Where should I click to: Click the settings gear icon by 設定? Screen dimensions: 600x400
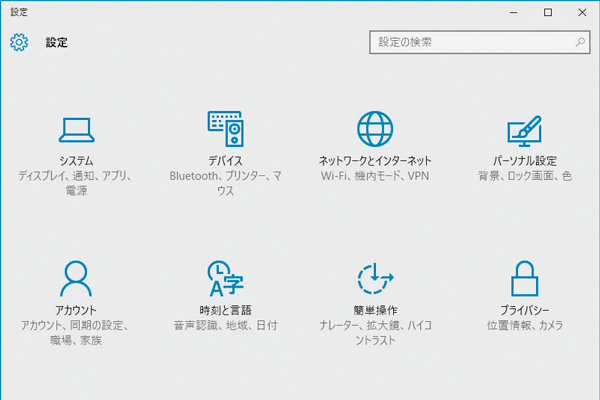tap(19, 42)
